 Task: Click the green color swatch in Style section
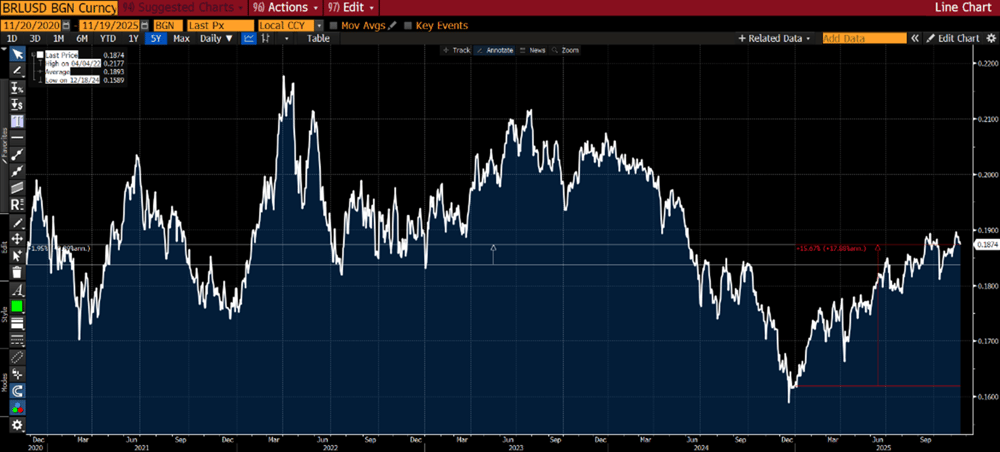[16, 306]
